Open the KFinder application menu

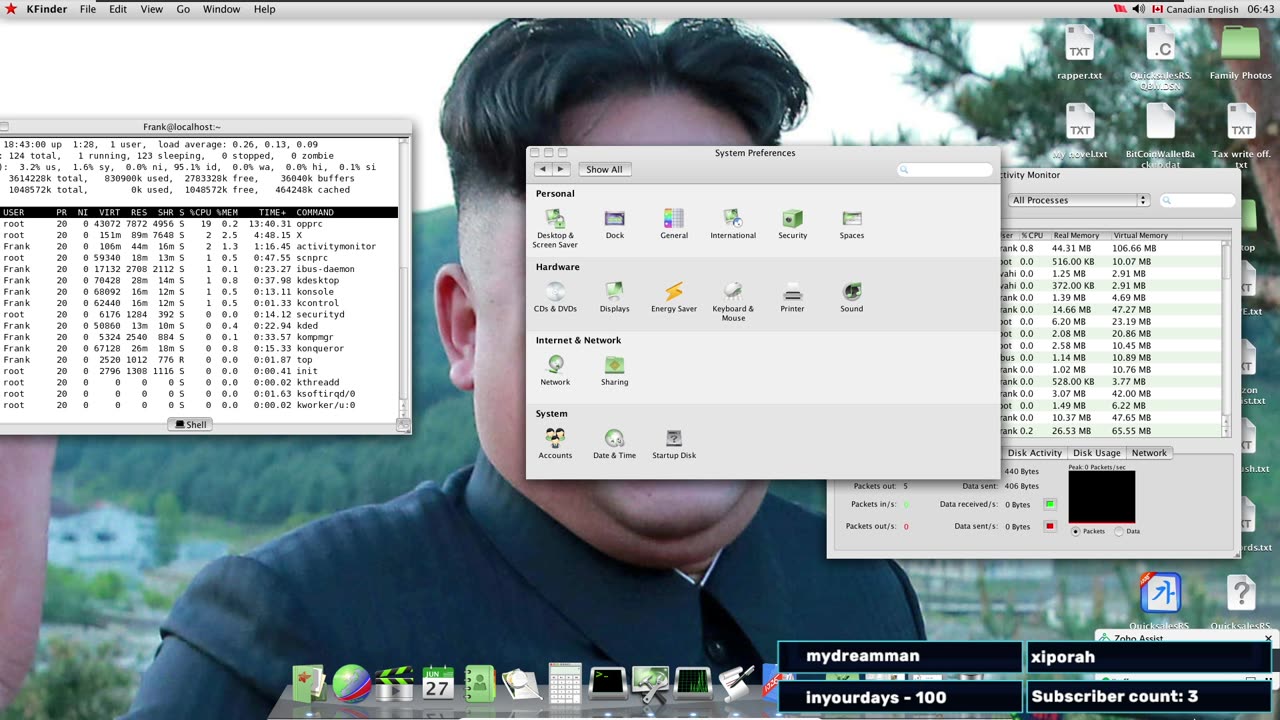(47, 9)
